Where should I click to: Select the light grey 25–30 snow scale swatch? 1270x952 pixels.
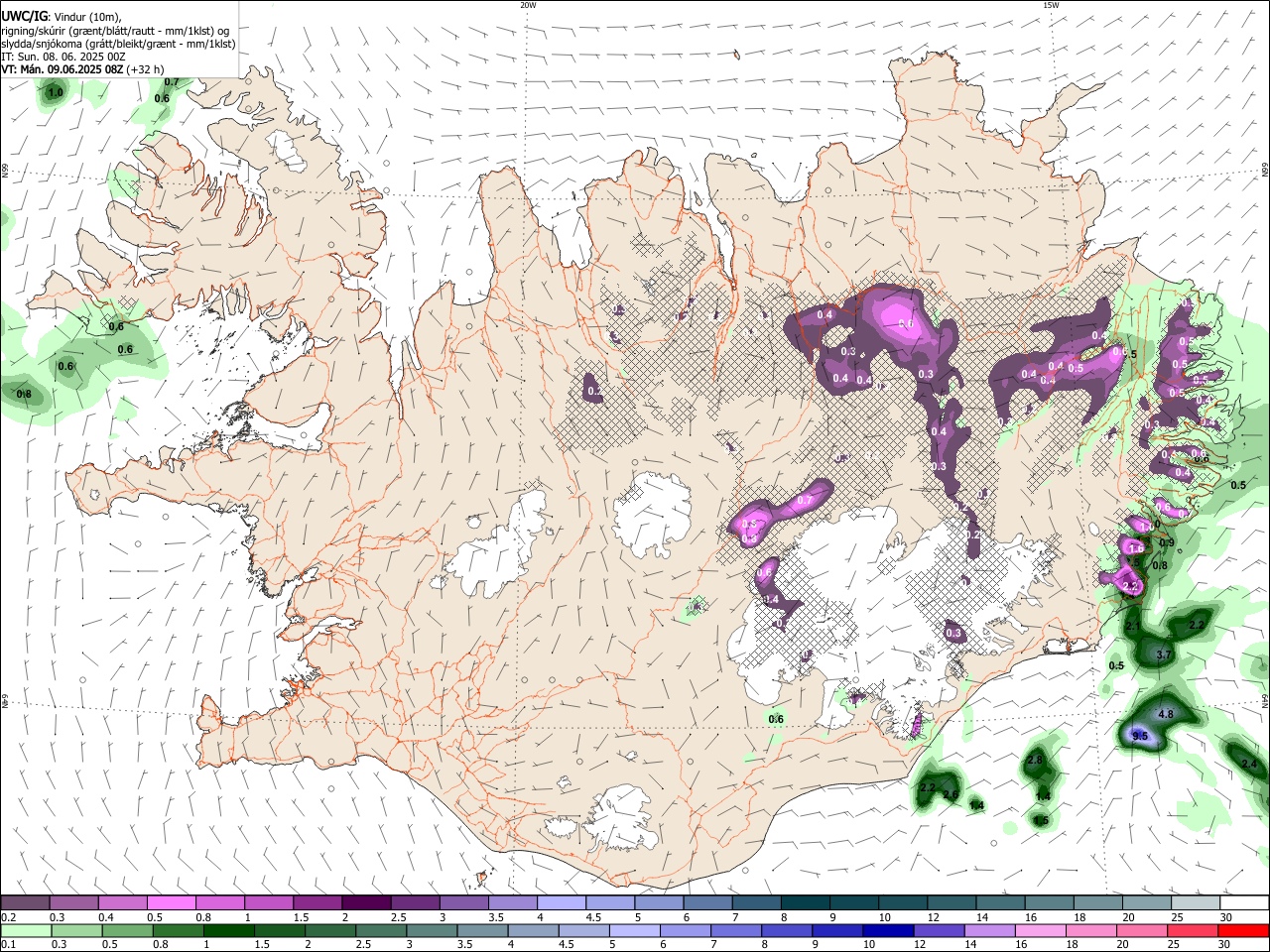tap(1196, 903)
